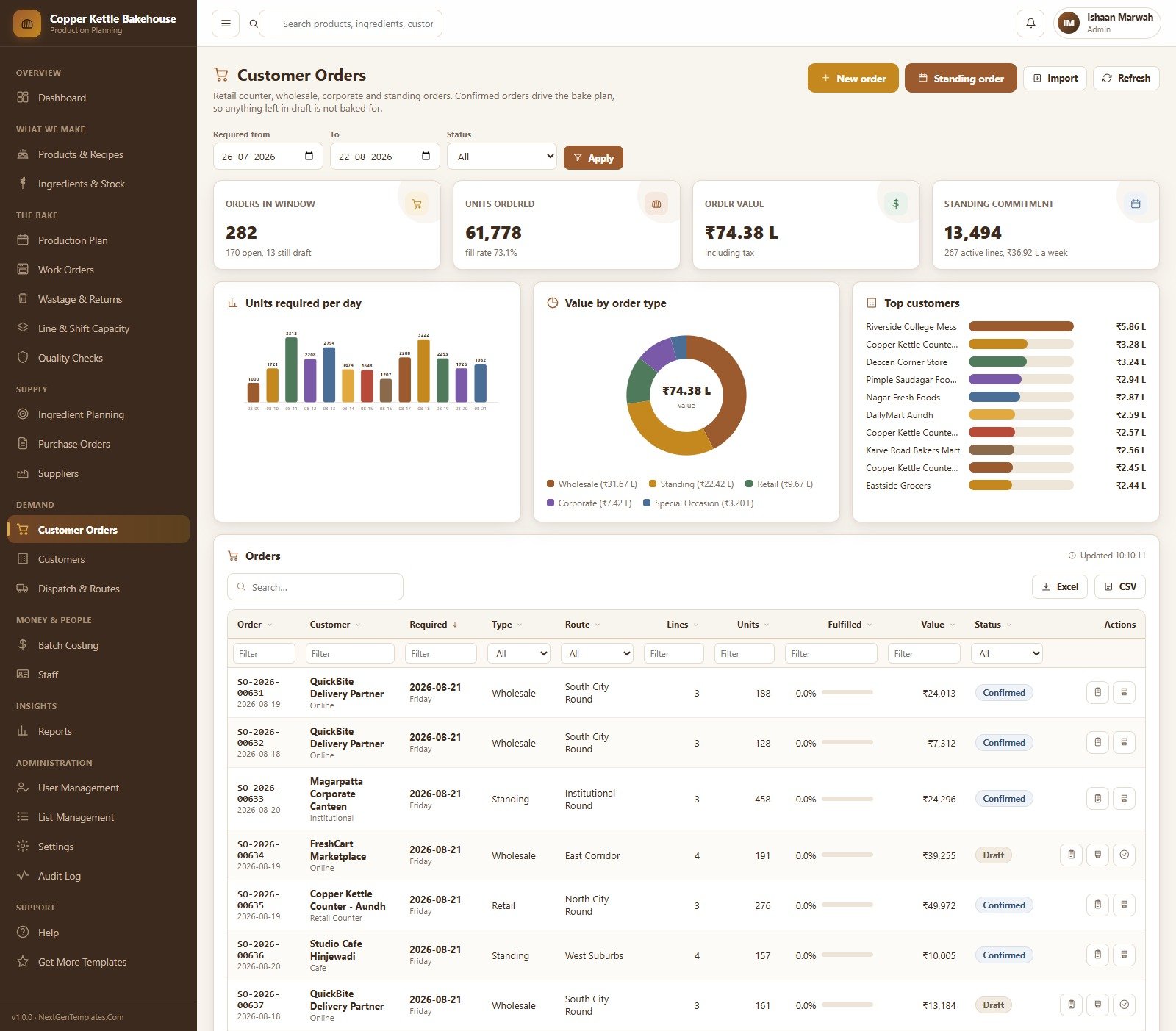Click the Customer column filter field

(x=350, y=653)
